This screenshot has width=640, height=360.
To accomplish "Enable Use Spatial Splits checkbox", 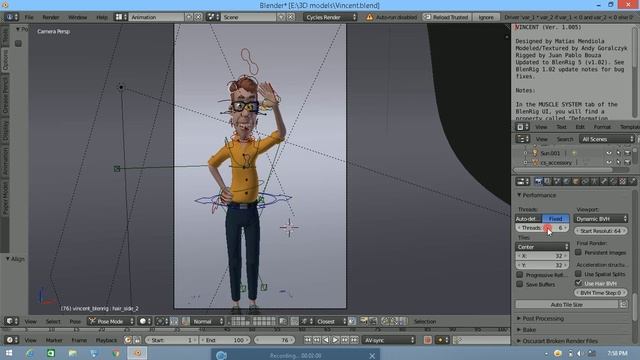I will pyautogui.click(x=578, y=274).
